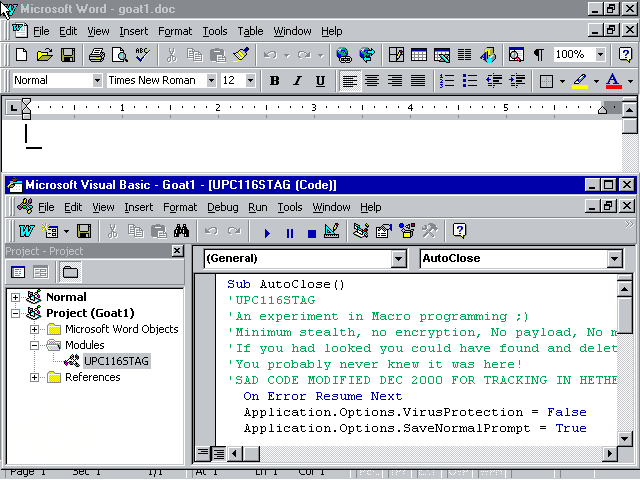Apply red Font Color button

pyautogui.click(x=613, y=81)
